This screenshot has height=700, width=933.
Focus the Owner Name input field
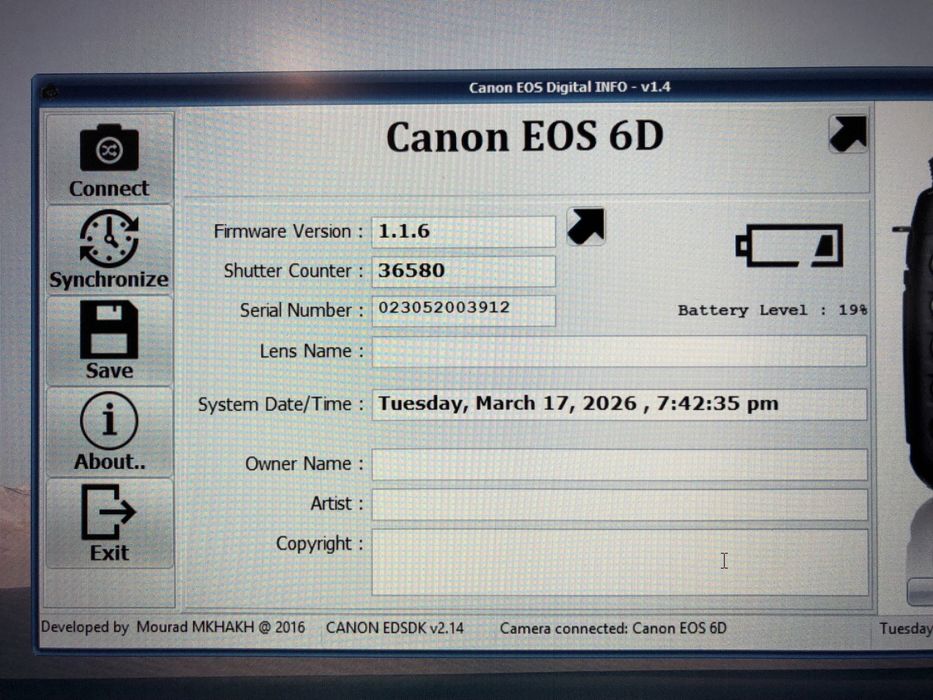click(619, 464)
